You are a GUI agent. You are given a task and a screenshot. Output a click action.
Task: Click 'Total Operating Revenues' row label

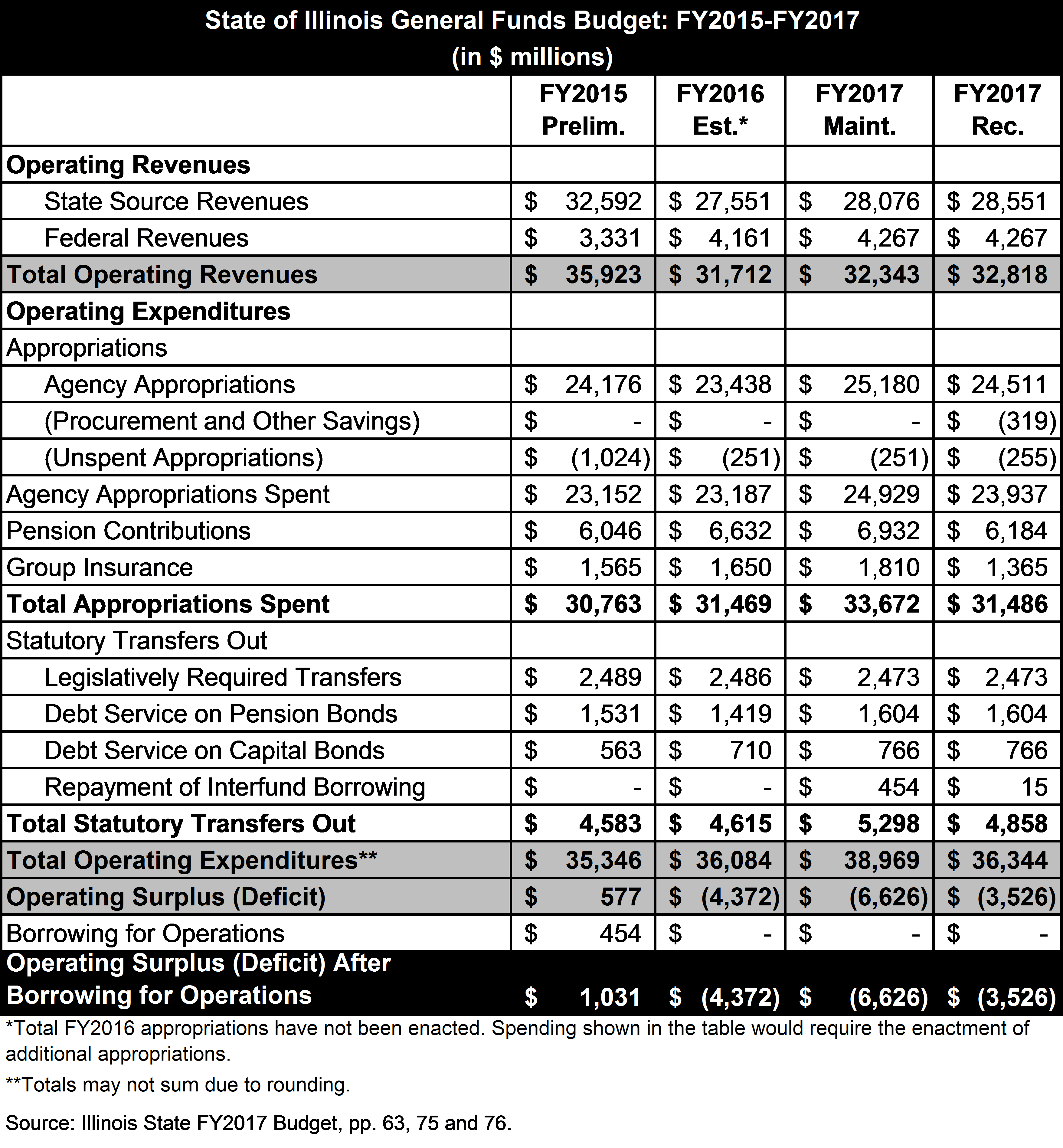click(162, 275)
